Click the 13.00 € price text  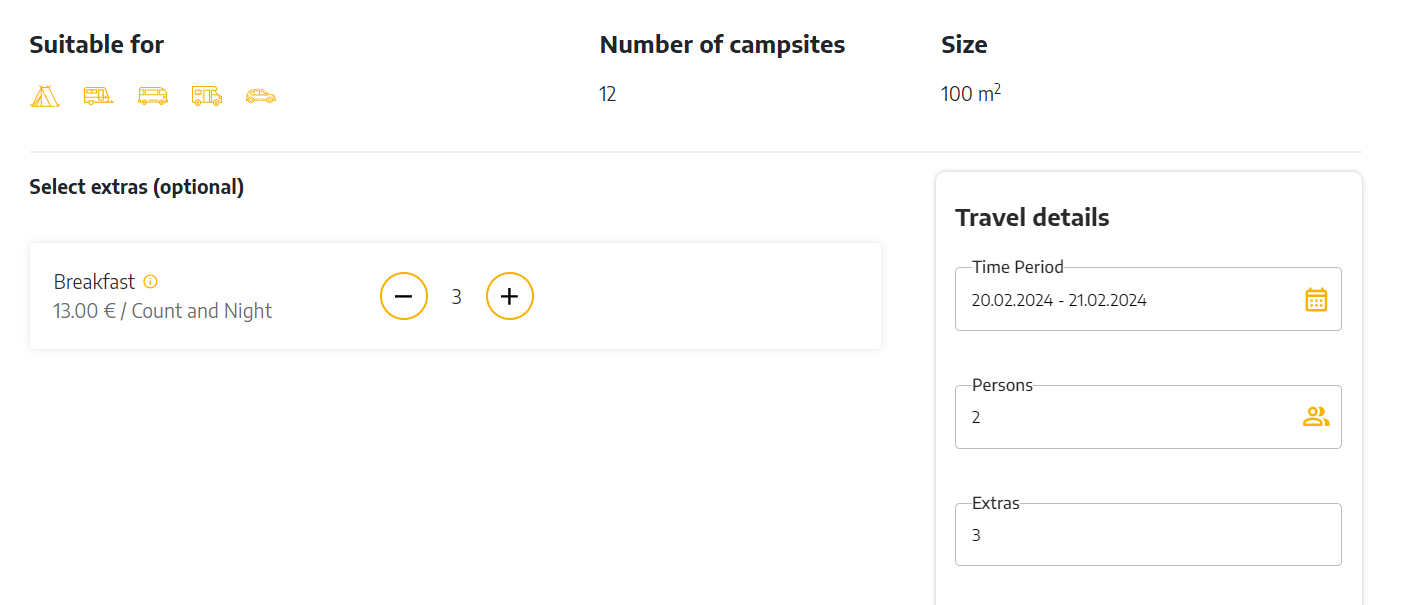click(x=86, y=311)
